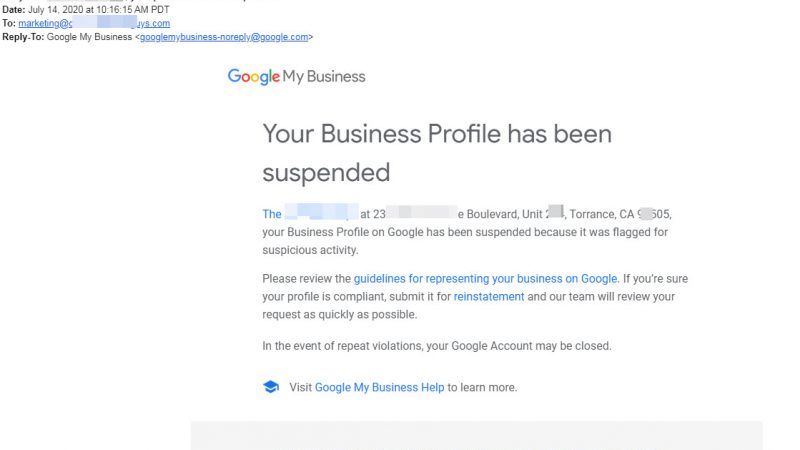Click the "Google My Business" sender name in Reply-To
Image resolution: width=800 pixels, height=450 pixels.
click(90, 36)
